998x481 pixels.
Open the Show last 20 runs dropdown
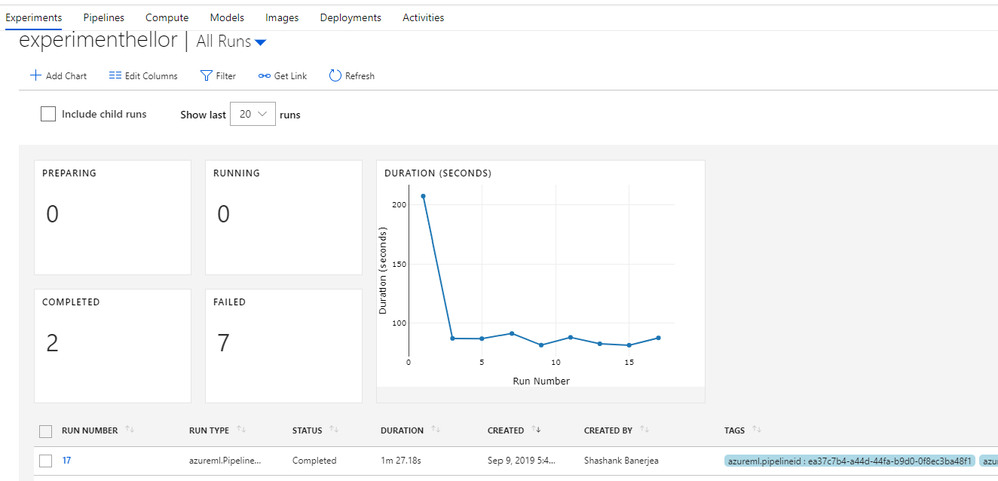(253, 115)
